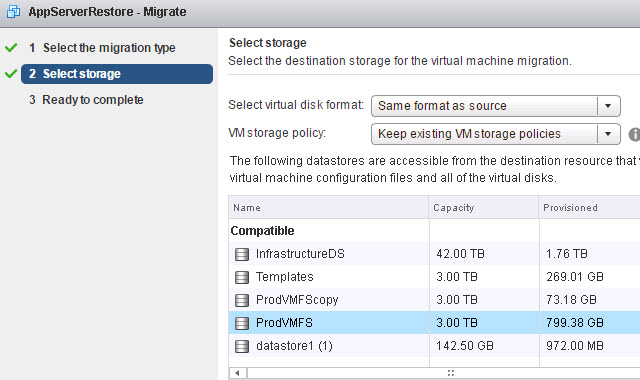Click the 269.01 GB provisioned cell

click(575, 277)
